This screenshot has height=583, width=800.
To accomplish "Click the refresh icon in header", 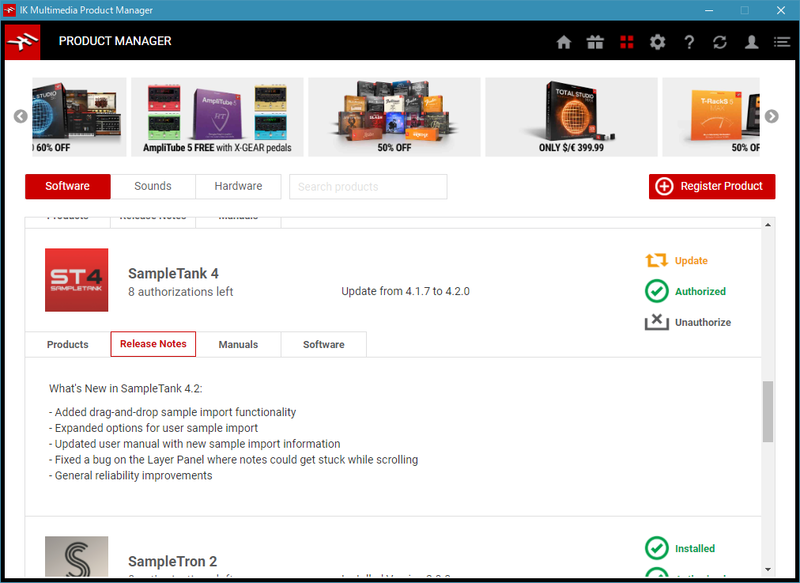I will click(x=720, y=42).
